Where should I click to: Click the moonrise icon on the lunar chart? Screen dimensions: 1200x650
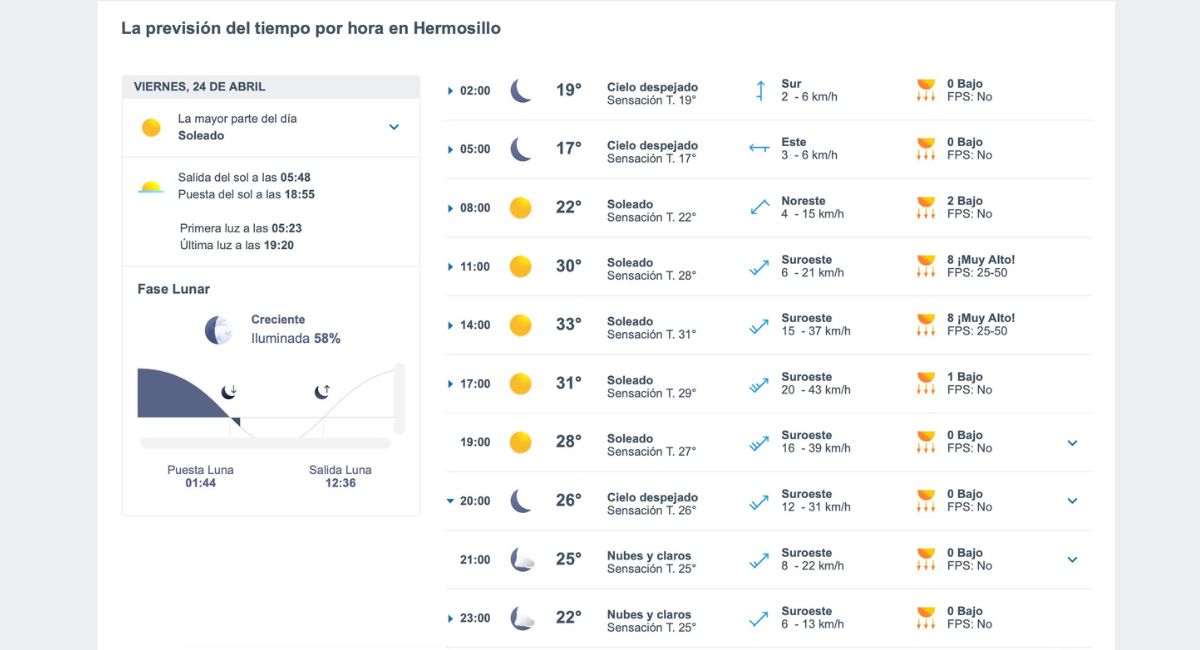point(319,392)
